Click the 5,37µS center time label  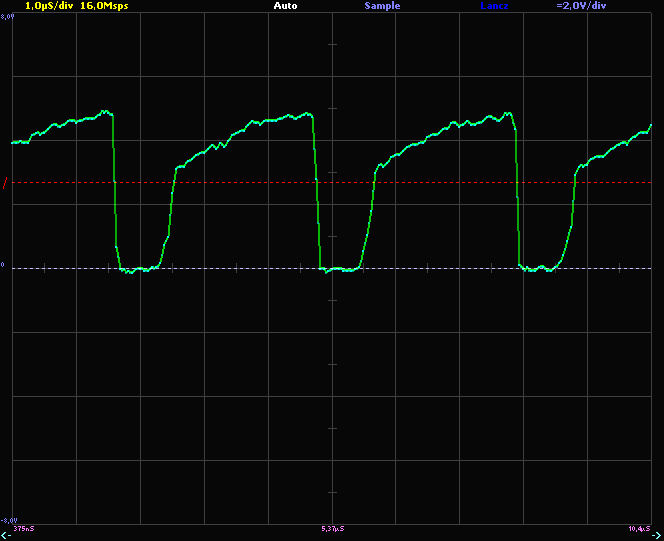(x=333, y=527)
